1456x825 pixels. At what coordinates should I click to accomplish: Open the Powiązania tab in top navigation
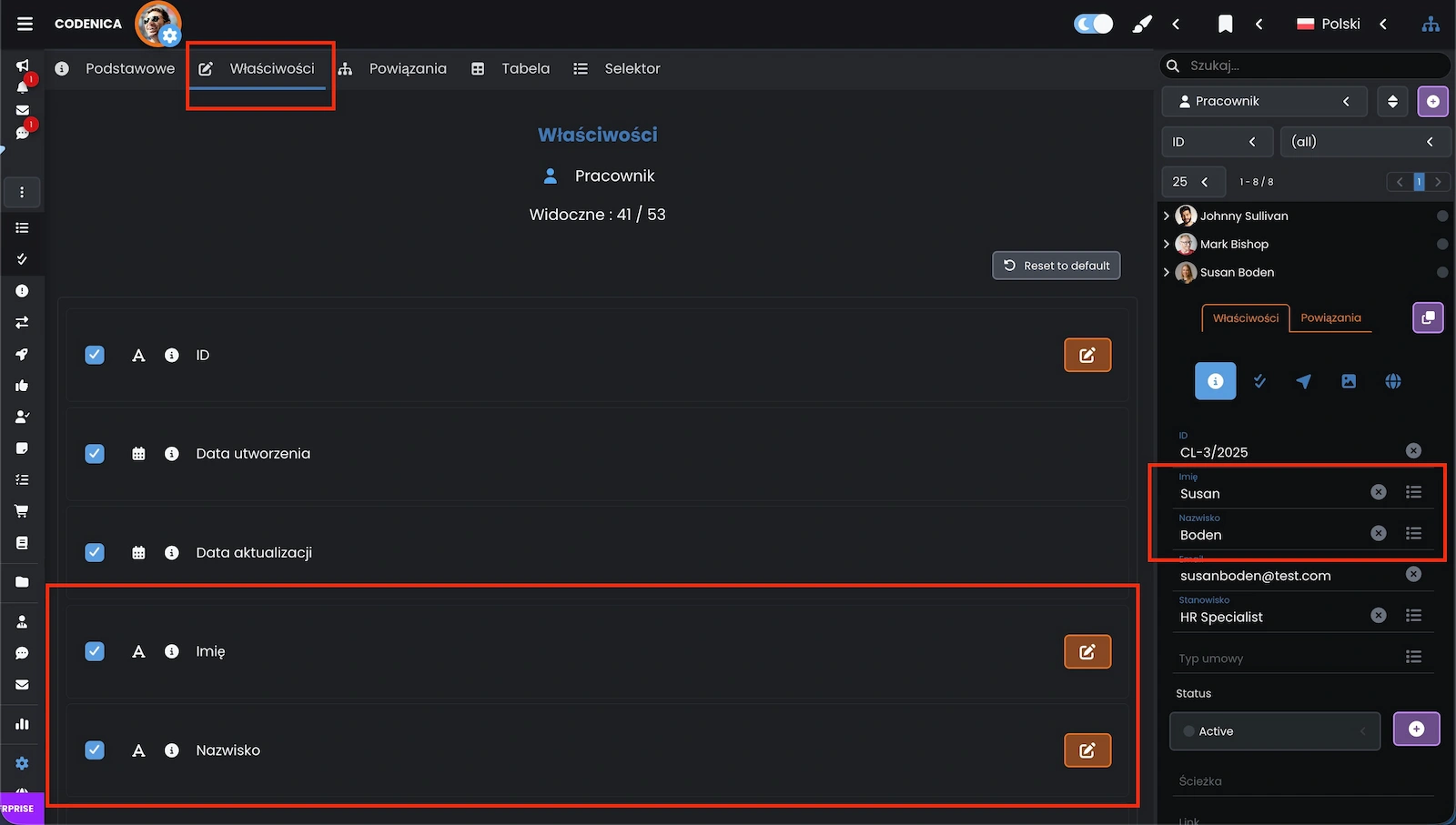(x=393, y=68)
